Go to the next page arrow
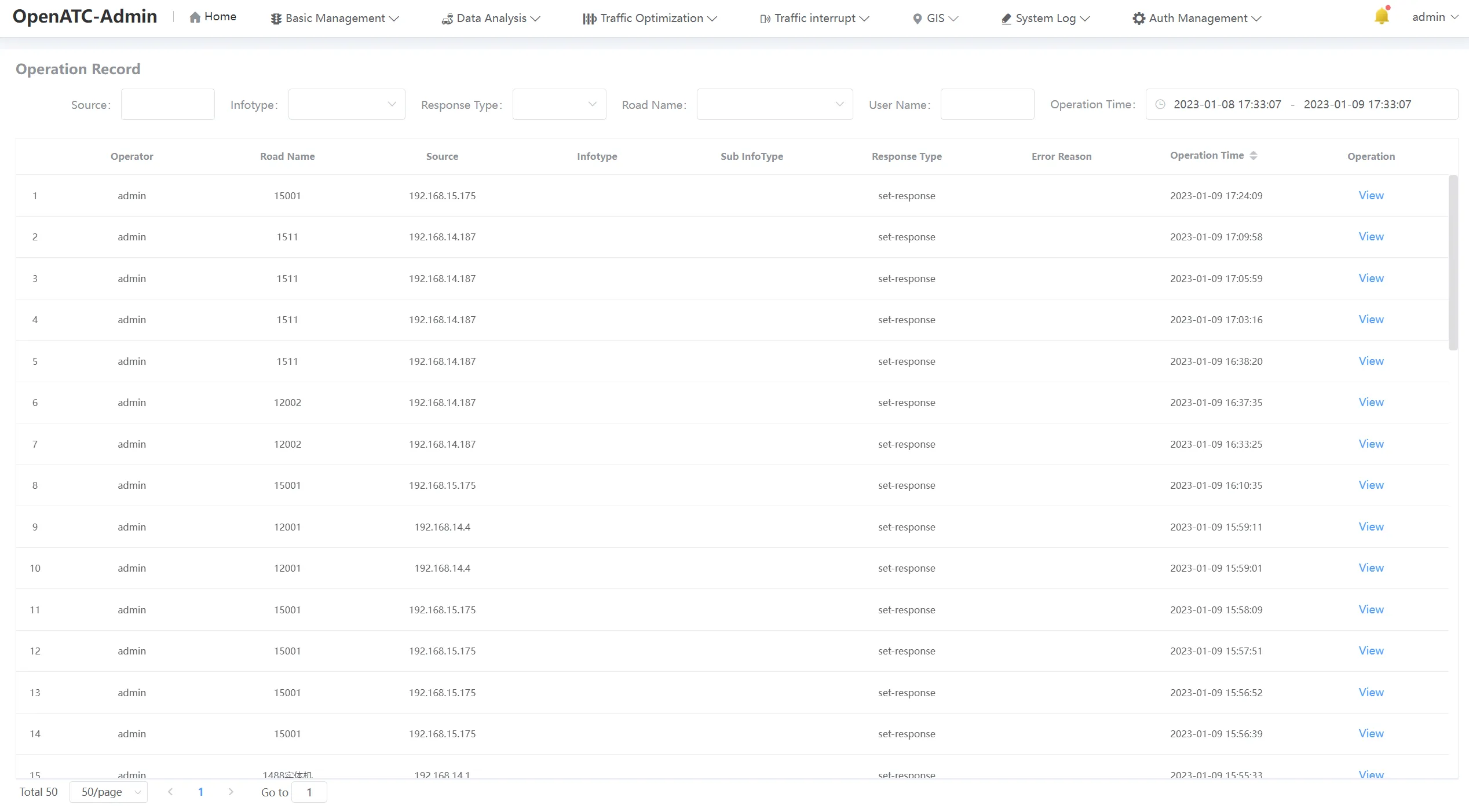This screenshot has height=812, width=1469. click(231, 792)
